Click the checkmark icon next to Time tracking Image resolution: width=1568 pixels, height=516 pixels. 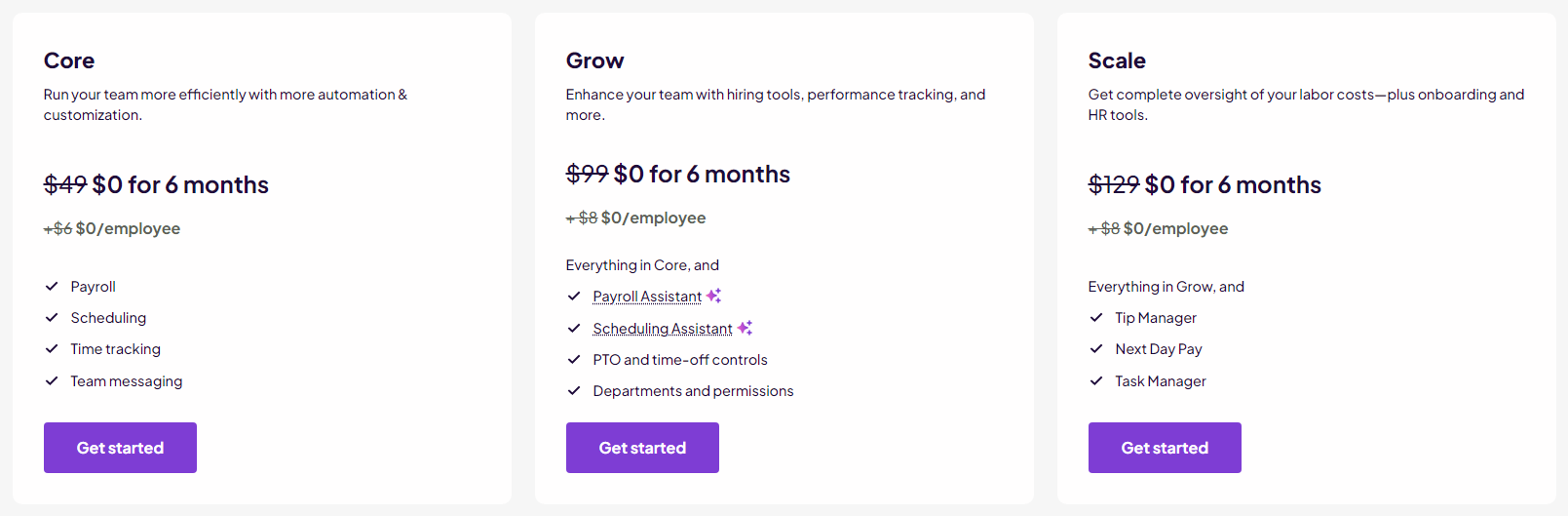52,349
